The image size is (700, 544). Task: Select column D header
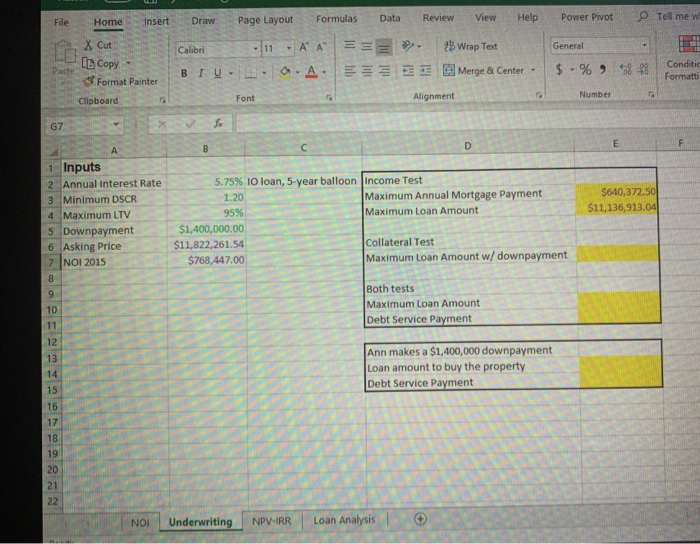pos(467,146)
